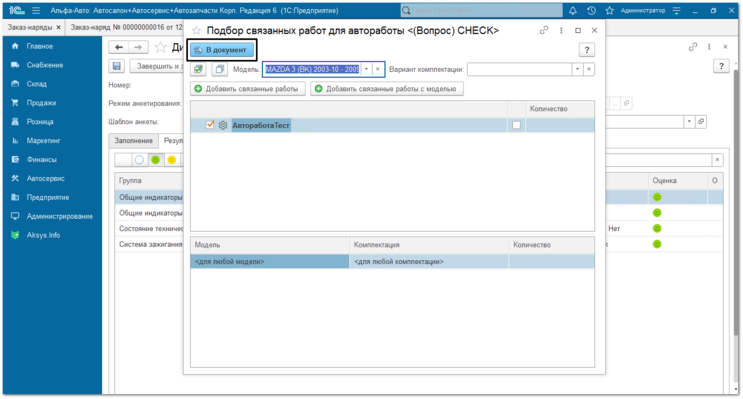This screenshot has width=743, height=399.
Task: Close the Заказ-наряды tab
Action: coord(58,27)
